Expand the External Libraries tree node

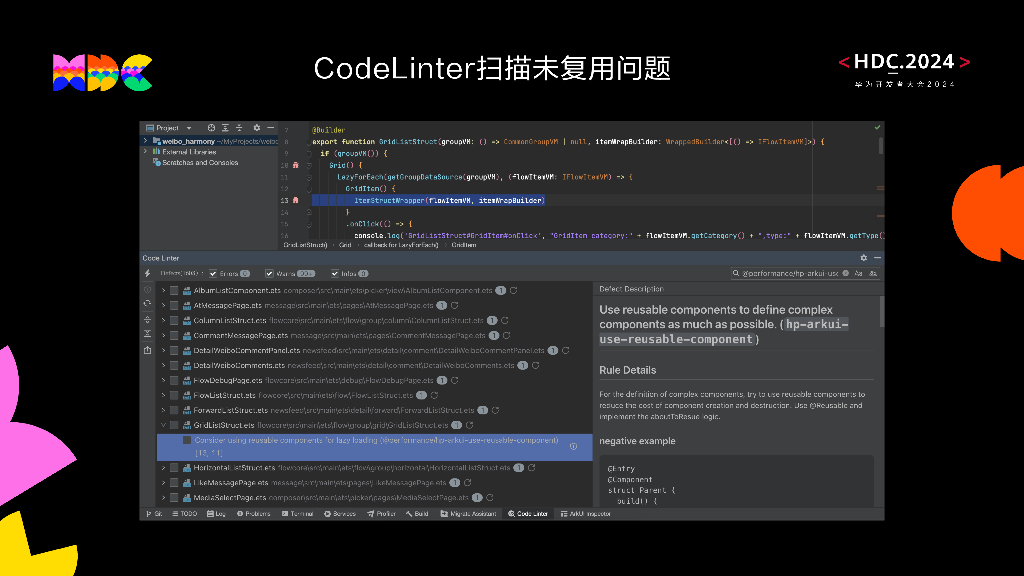tap(145, 150)
